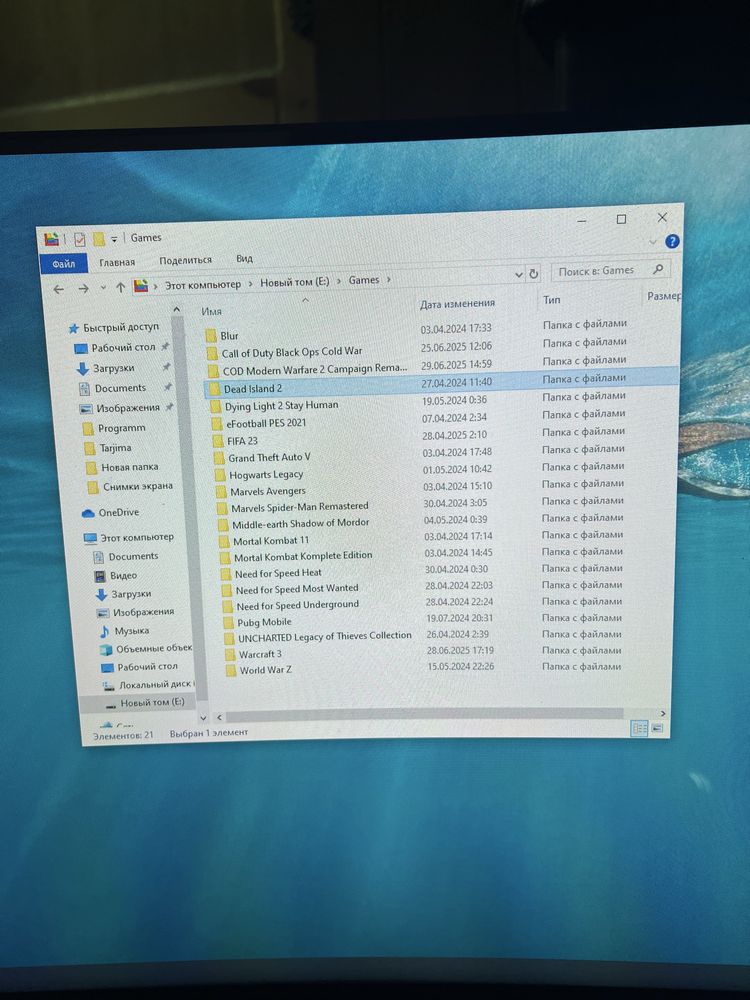Click the properties icon in quick access toolbar
The height and width of the screenshot is (1000, 750).
[79, 239]
